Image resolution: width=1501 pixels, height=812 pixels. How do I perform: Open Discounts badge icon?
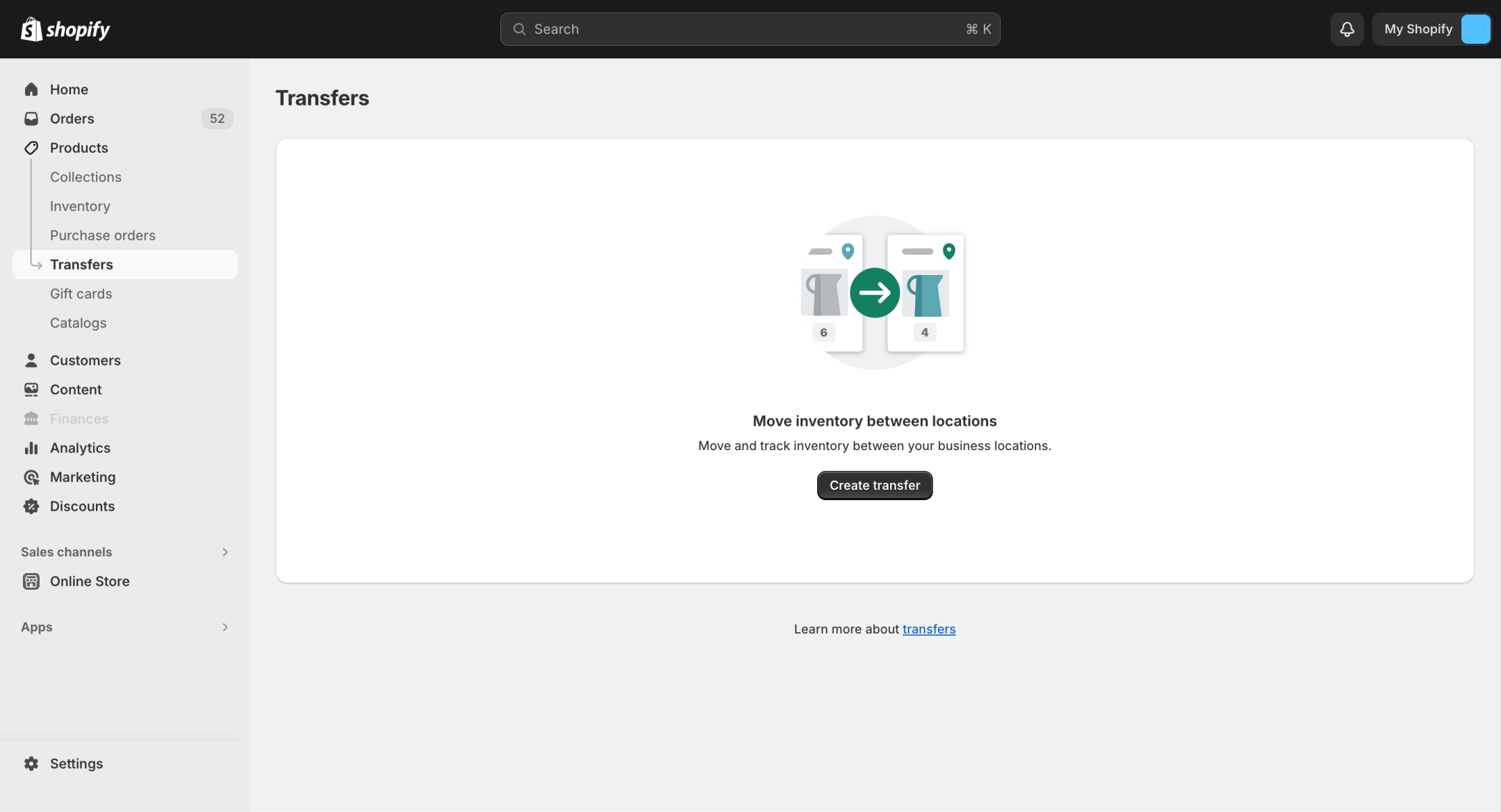coord(31,506)
